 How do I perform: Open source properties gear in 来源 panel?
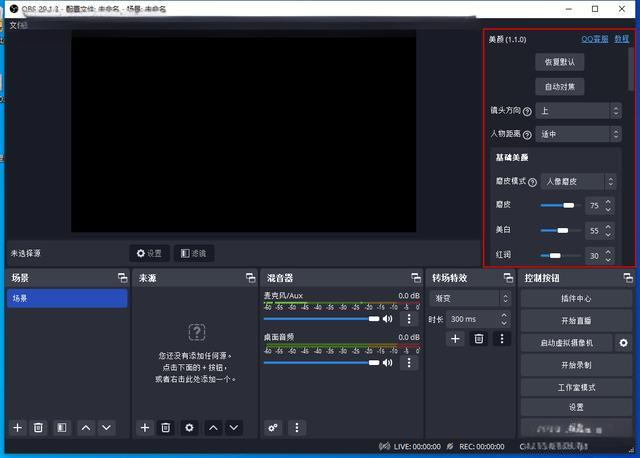(x=189, y=427)
